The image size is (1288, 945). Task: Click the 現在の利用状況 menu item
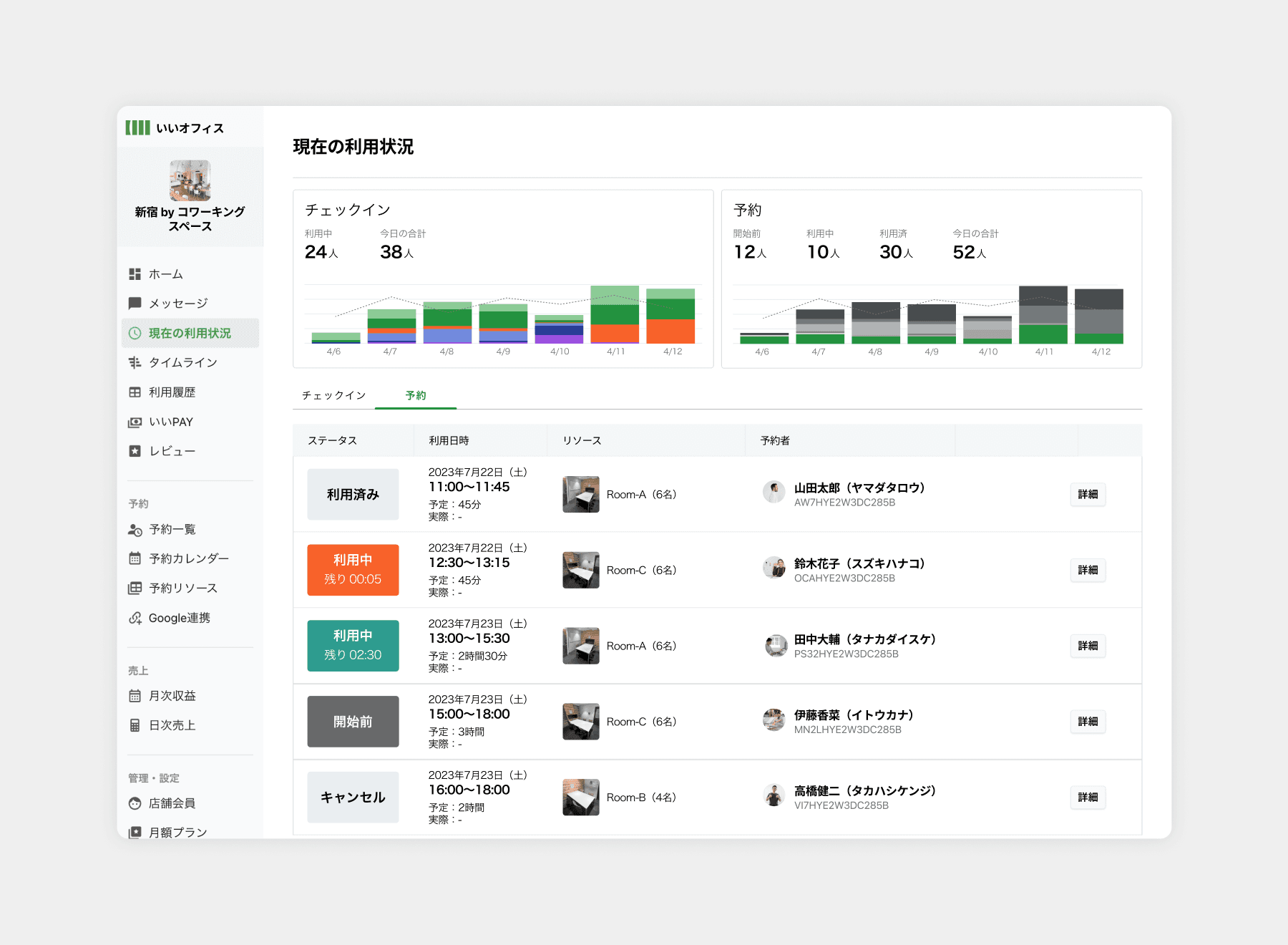(190, 334)
